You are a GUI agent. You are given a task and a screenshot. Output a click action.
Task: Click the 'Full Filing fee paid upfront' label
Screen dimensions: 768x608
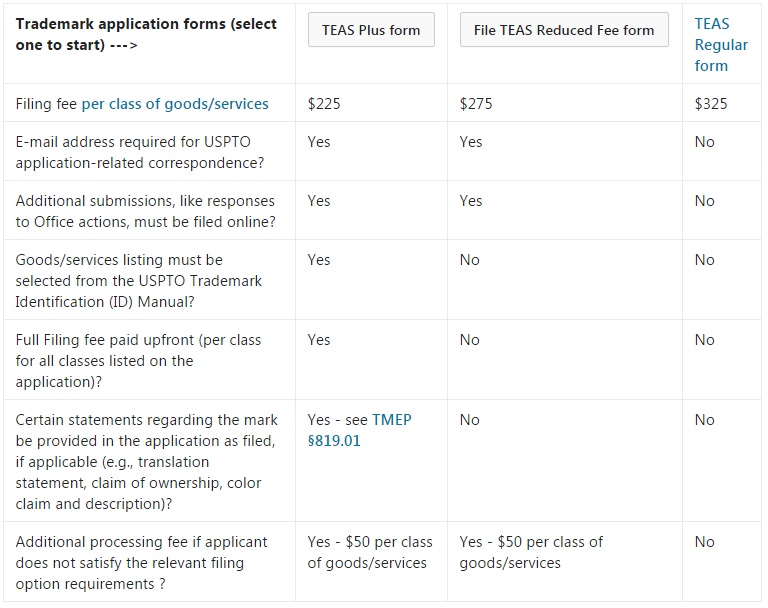(x=138, y=360)
